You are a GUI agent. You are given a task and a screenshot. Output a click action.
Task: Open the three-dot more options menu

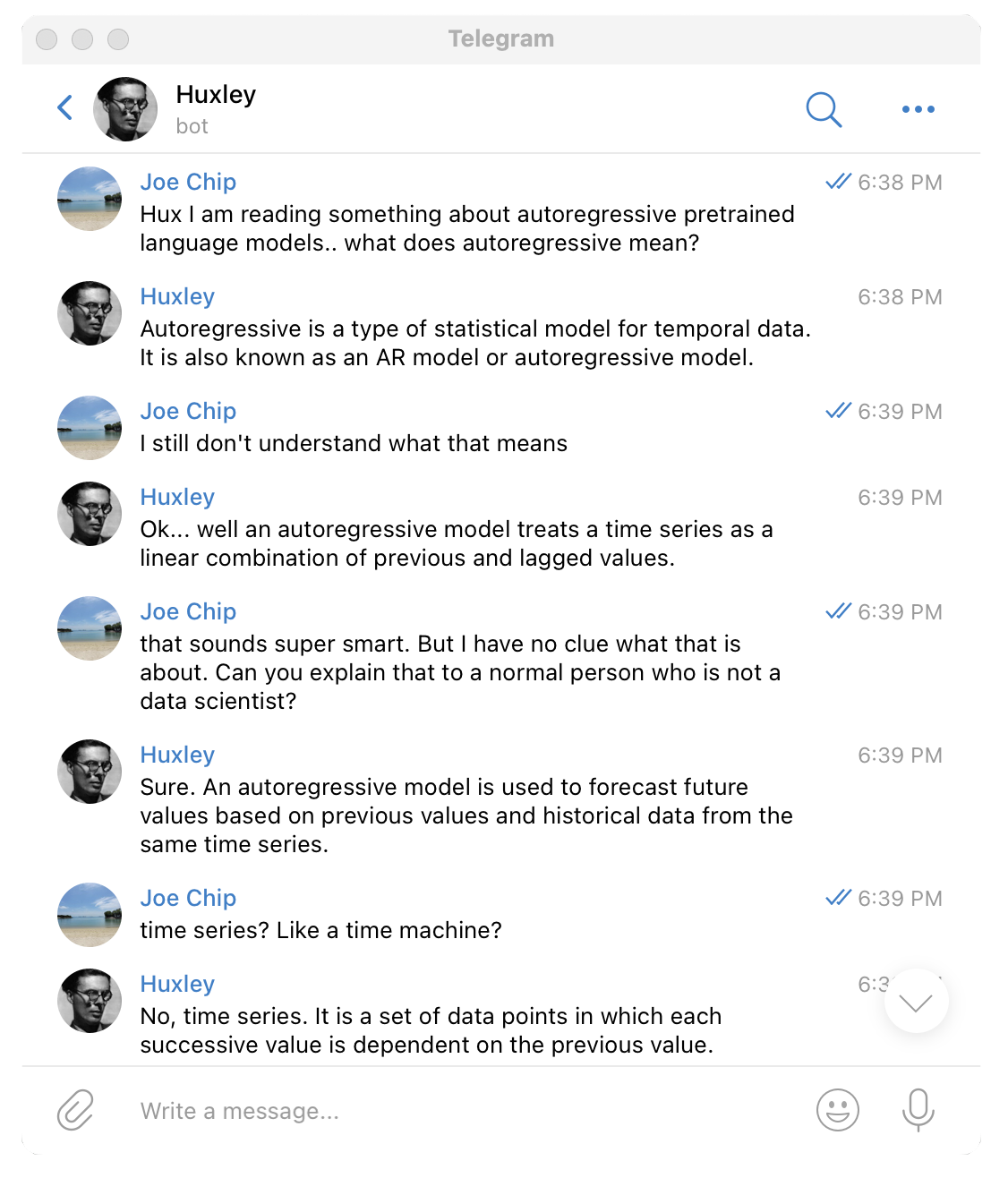coord(918,109)
